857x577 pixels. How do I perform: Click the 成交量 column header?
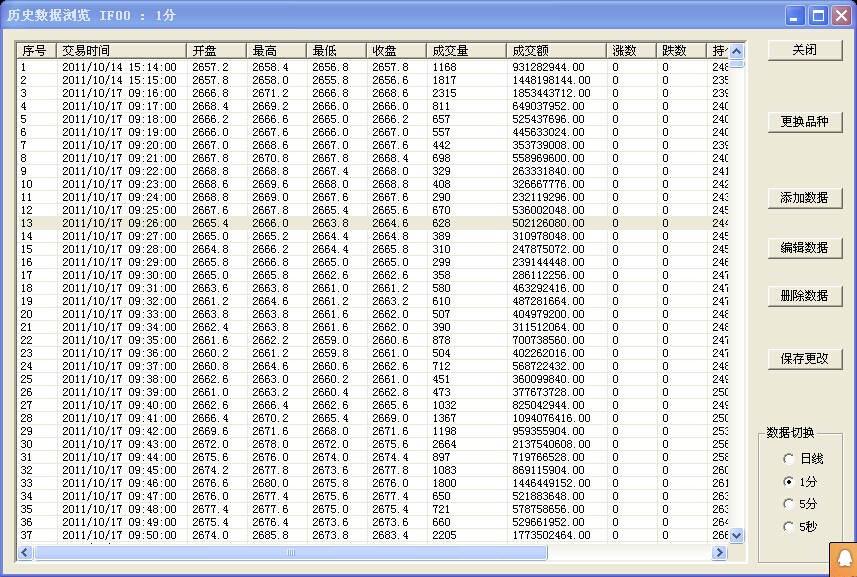coord(466,51)
